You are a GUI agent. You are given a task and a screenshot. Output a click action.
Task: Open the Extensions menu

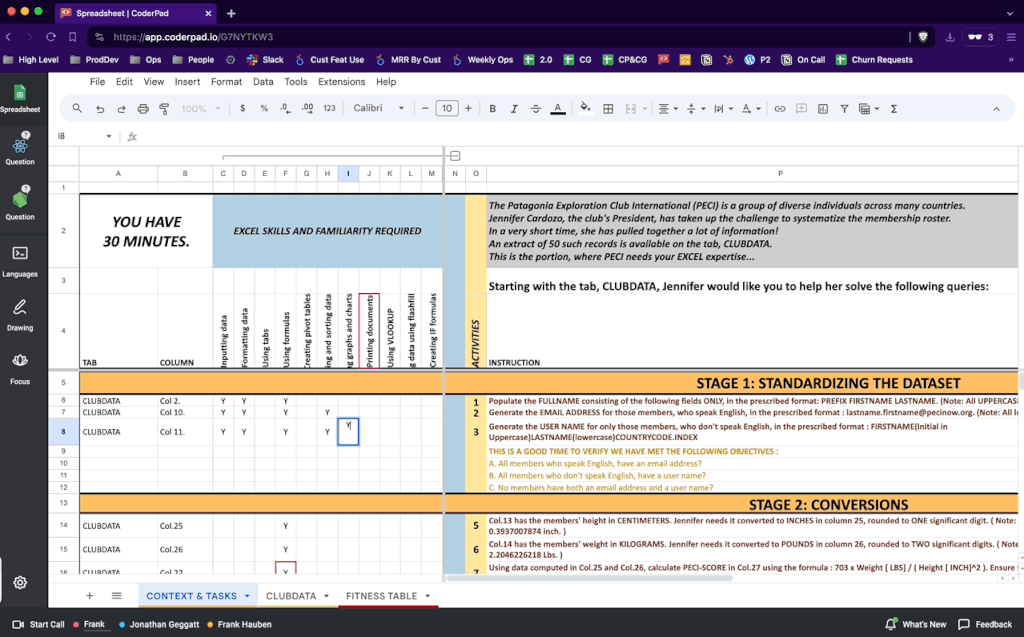[341, 82]
